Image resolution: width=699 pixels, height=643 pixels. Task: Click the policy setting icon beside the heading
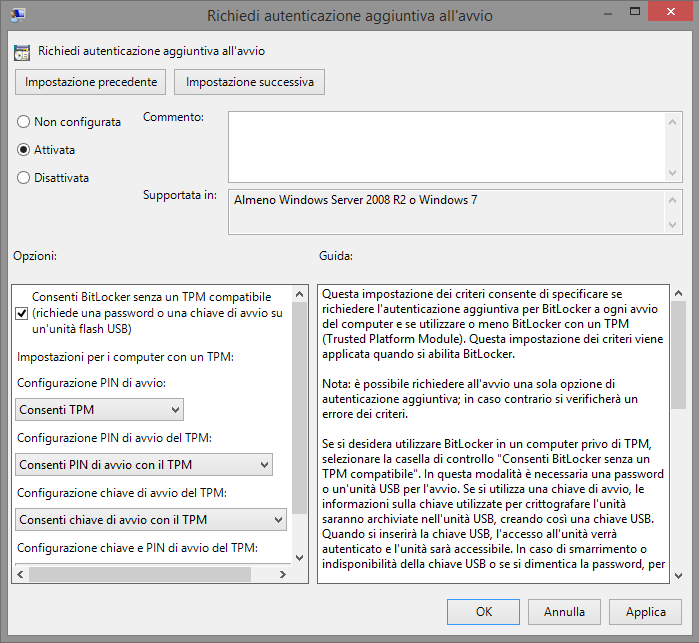pyautogui.click(x=22, y=52)
